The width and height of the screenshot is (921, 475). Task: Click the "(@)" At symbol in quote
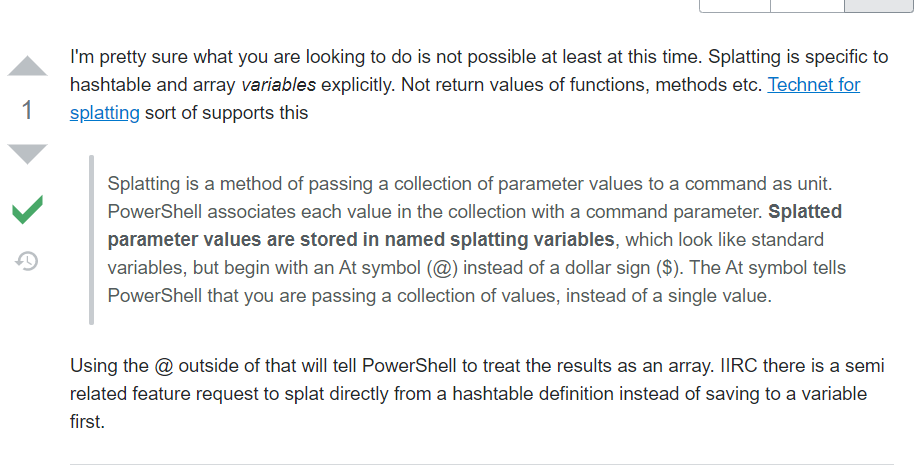tap(443, 268)
